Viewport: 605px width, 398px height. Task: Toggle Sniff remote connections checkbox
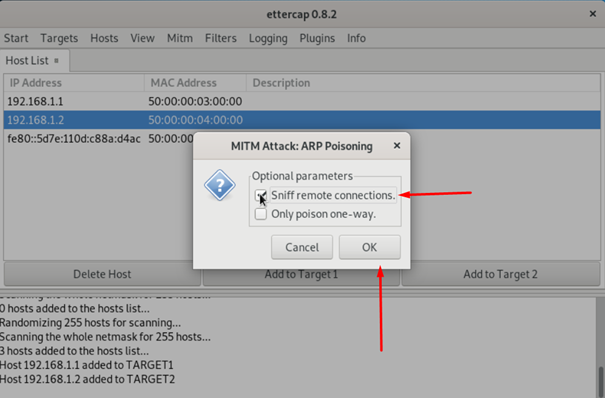coord(261,195)
